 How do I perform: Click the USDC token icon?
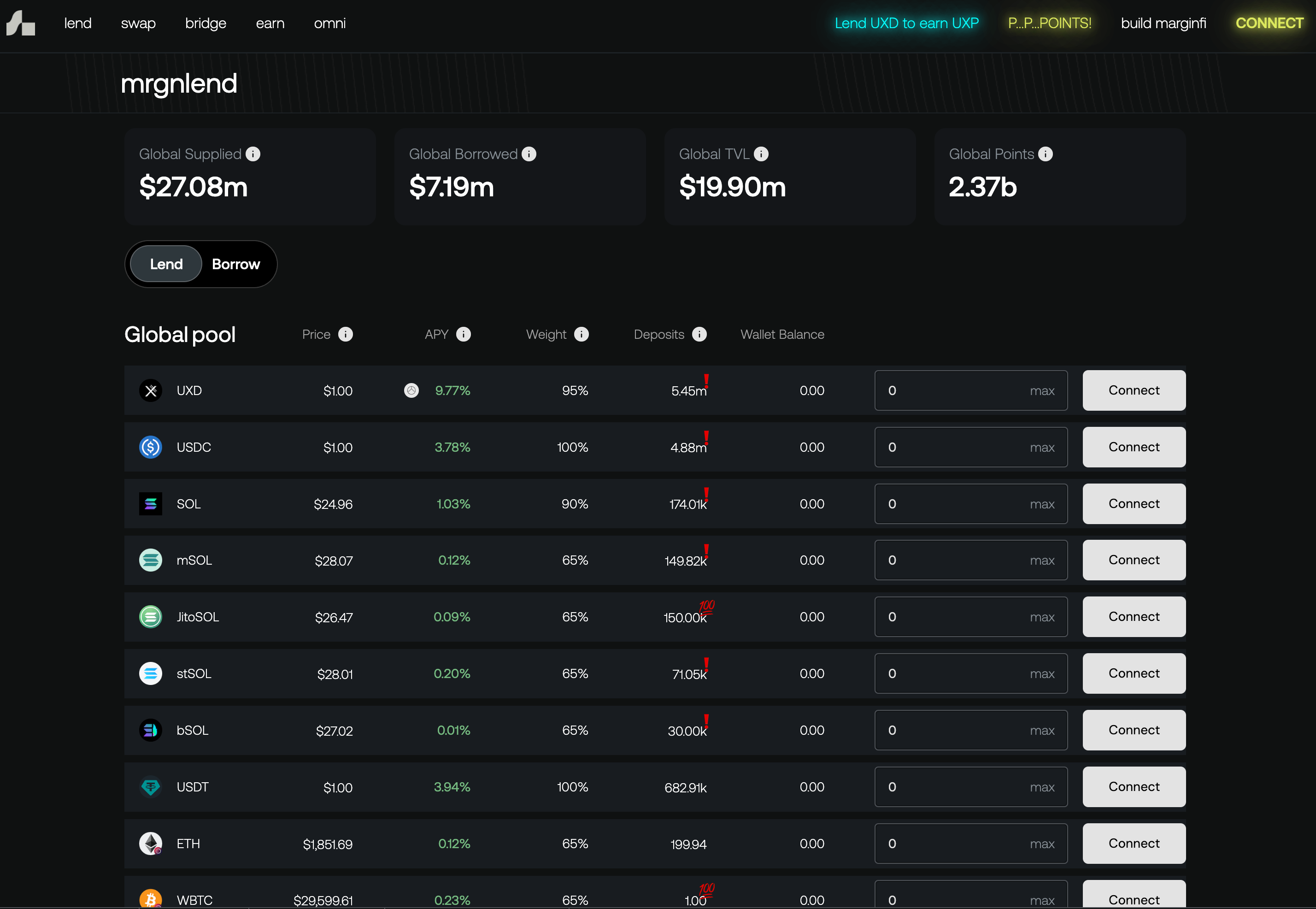click(150, 447)
